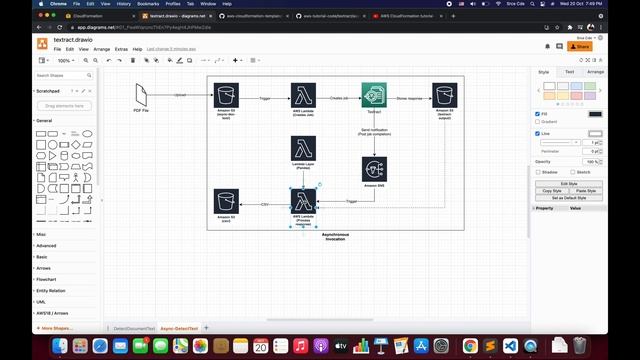Choose the light blue style preset swatch

pos(576,86)
